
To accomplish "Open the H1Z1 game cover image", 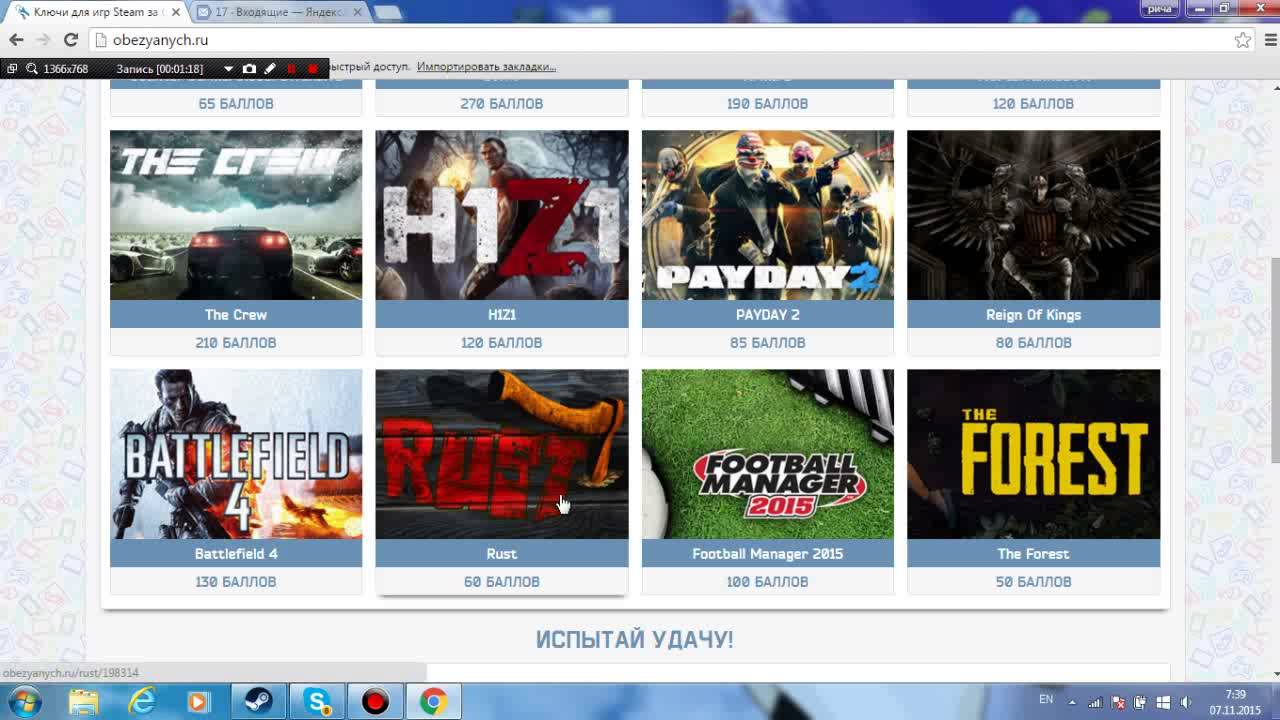I will pyautogui.click(x=502, y=215).
